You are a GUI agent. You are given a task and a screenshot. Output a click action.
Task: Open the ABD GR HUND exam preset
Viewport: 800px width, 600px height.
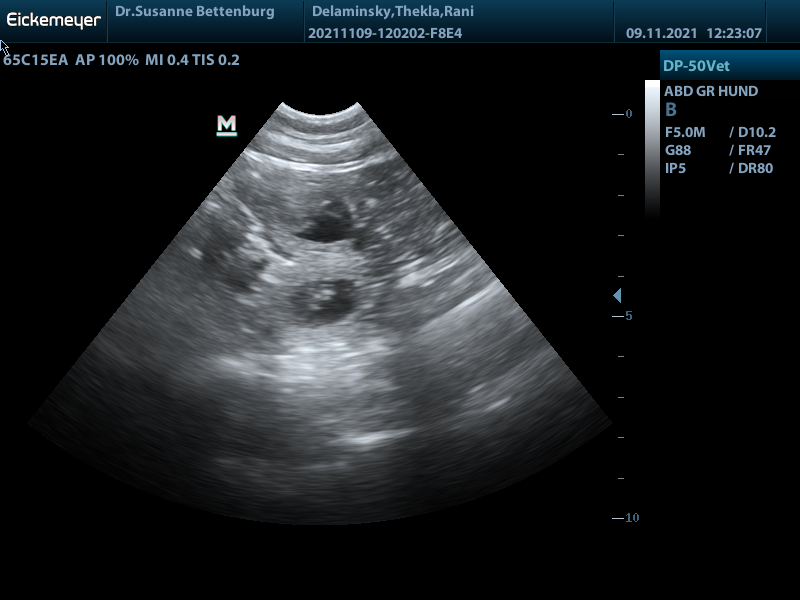(x=711, y=91)
